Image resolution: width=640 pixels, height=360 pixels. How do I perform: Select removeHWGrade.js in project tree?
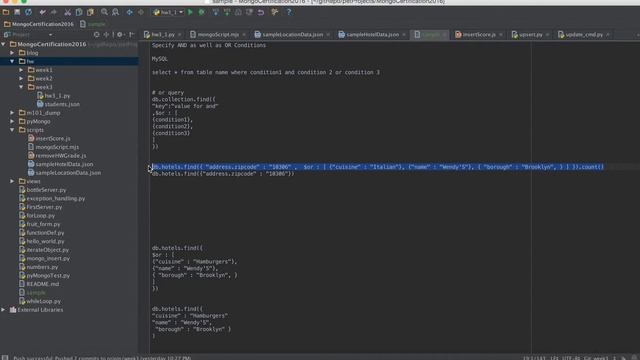click(57, 156)
